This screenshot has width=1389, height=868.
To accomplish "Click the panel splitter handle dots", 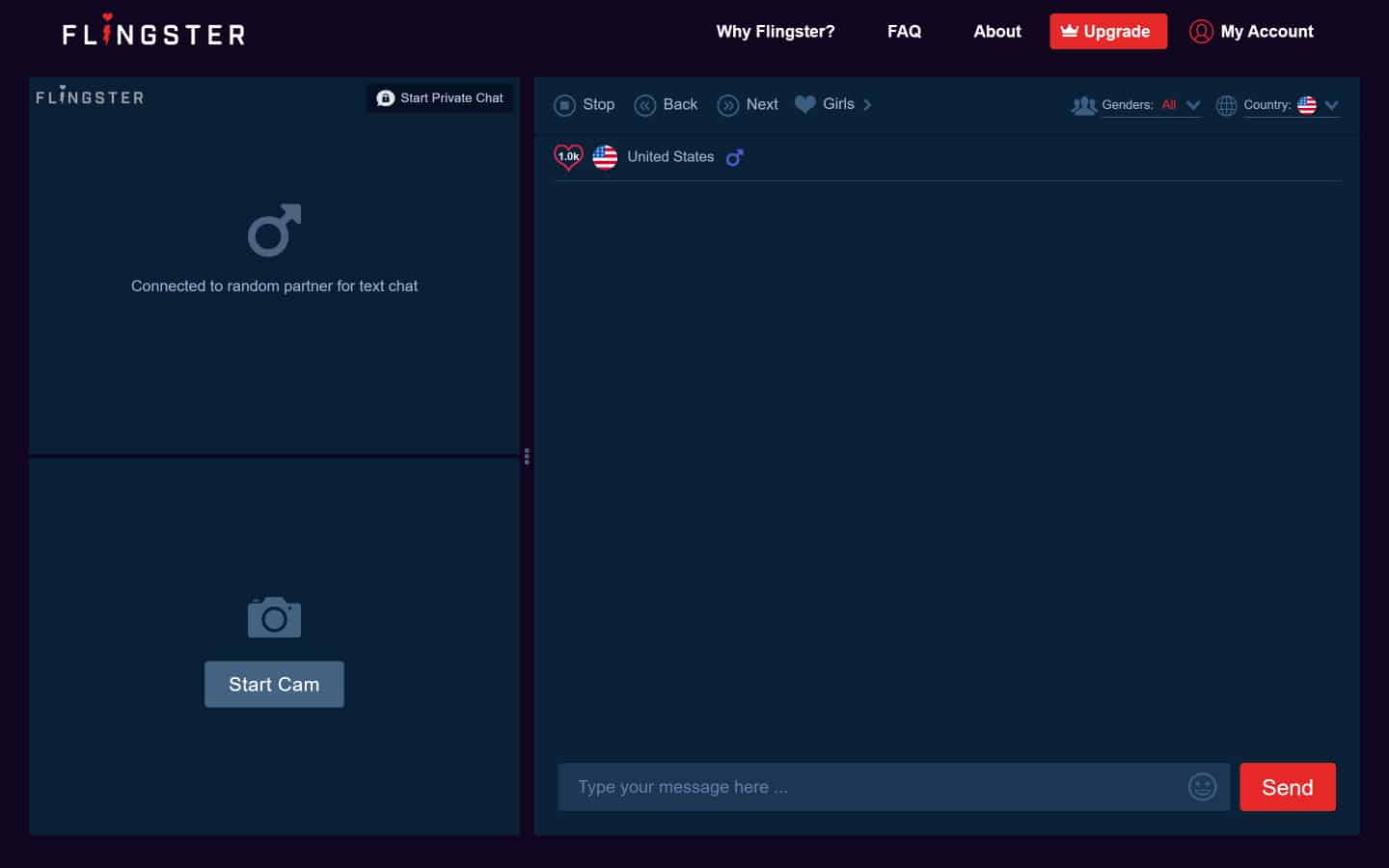I will 527,456.
